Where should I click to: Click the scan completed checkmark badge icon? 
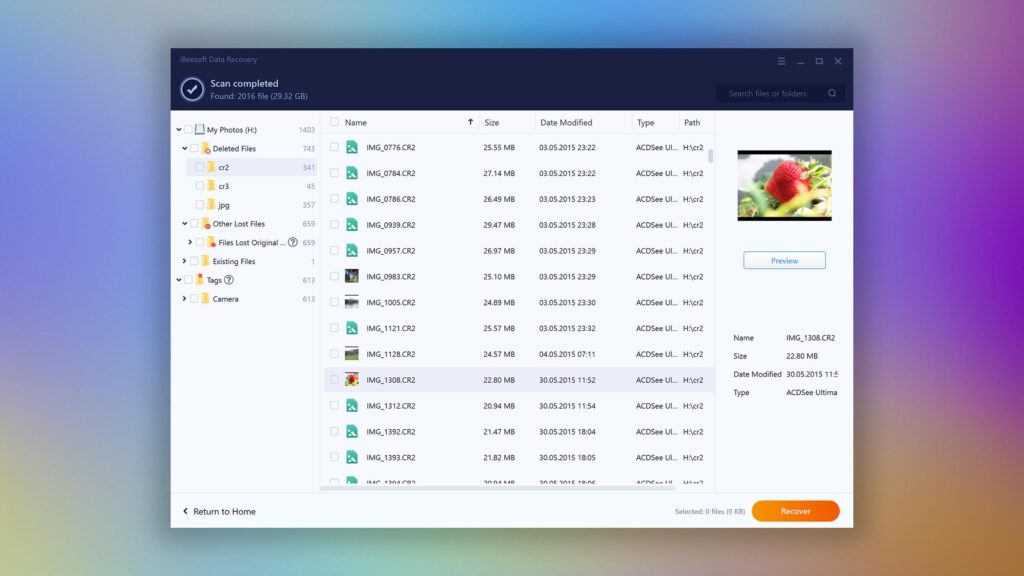click(x=190, y=87)
